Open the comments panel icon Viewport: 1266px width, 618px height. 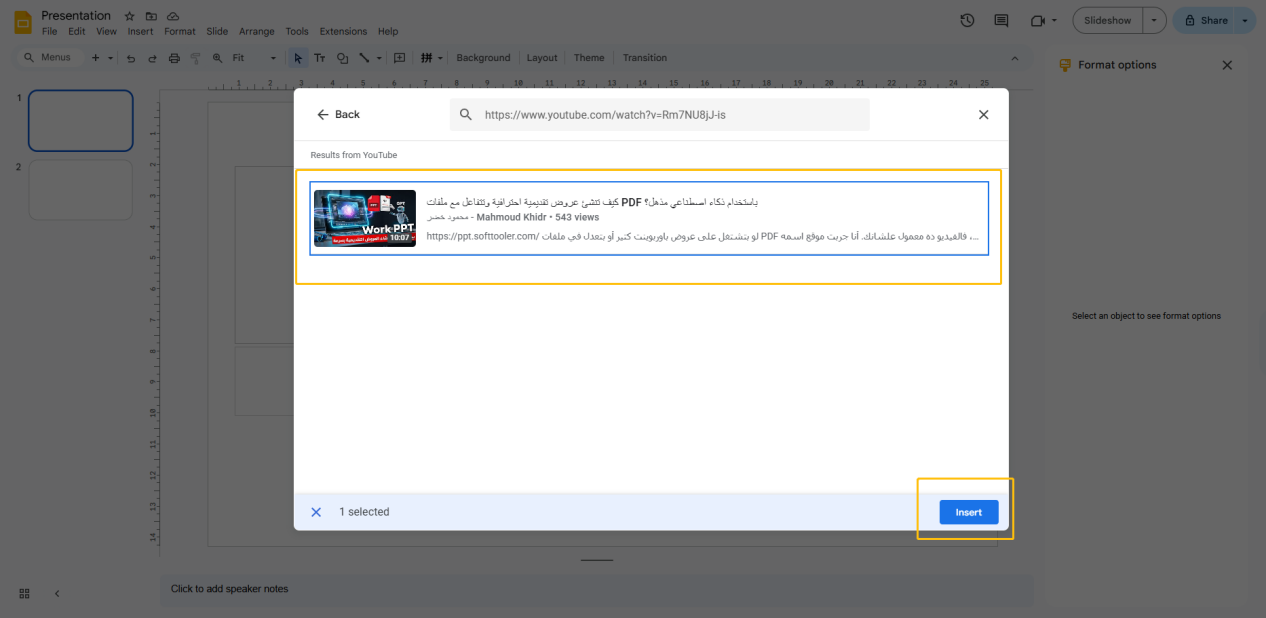(1001, 21)
